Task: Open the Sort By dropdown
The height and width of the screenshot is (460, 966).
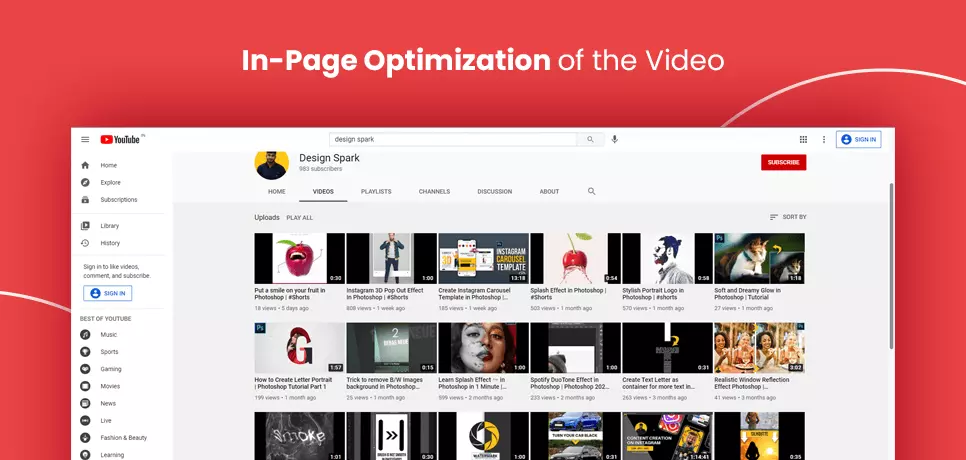Action: coord(788,217)
